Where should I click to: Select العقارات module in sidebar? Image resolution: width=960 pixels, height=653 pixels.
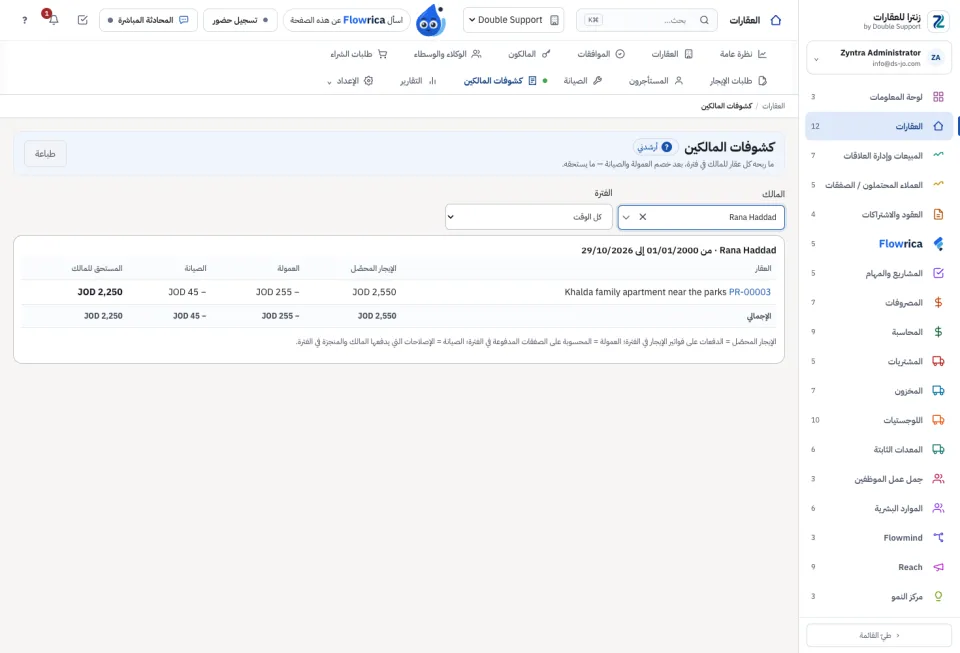click(x=879, y=126)
